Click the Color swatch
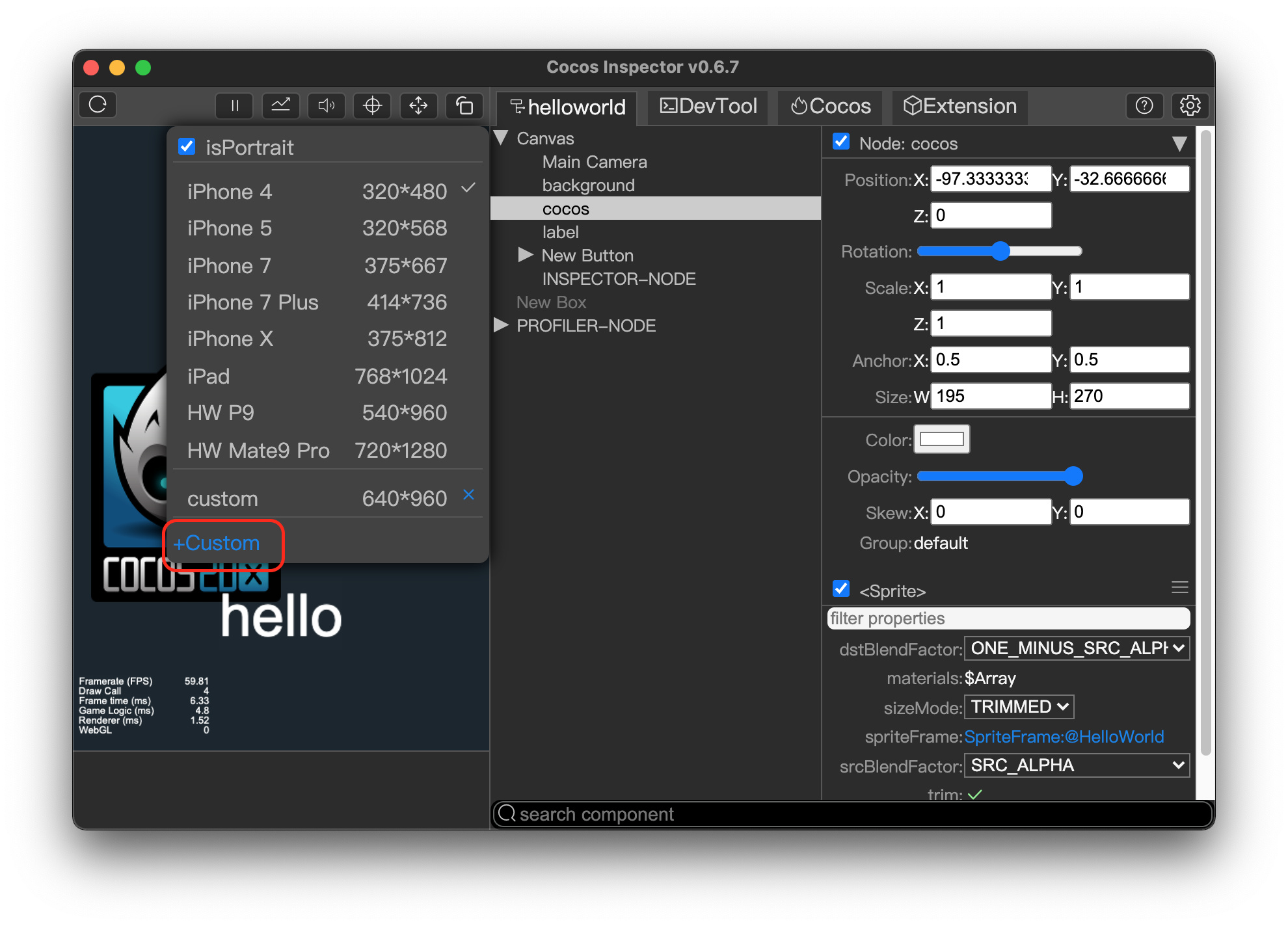Image resolution: width=1288 pixels, height=926 pixels. tap(941, 440)
